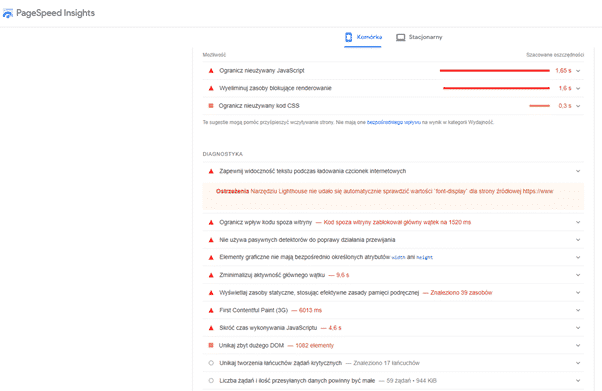Click the short savings bar for kod CSS

pyautogui.click(x=539, y=106)
